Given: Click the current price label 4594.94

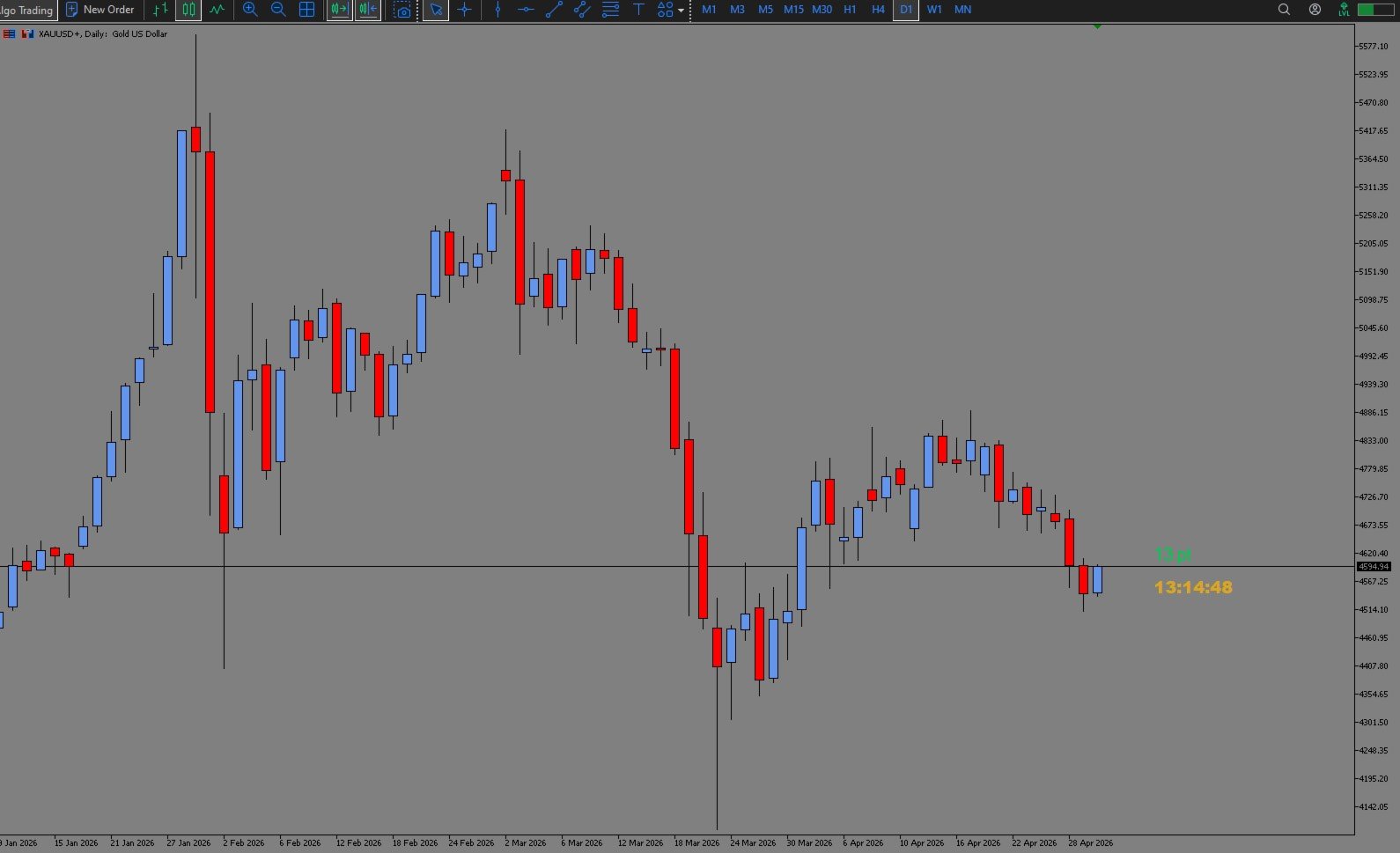Looking at the screenshot, I should coord(1374,567).
